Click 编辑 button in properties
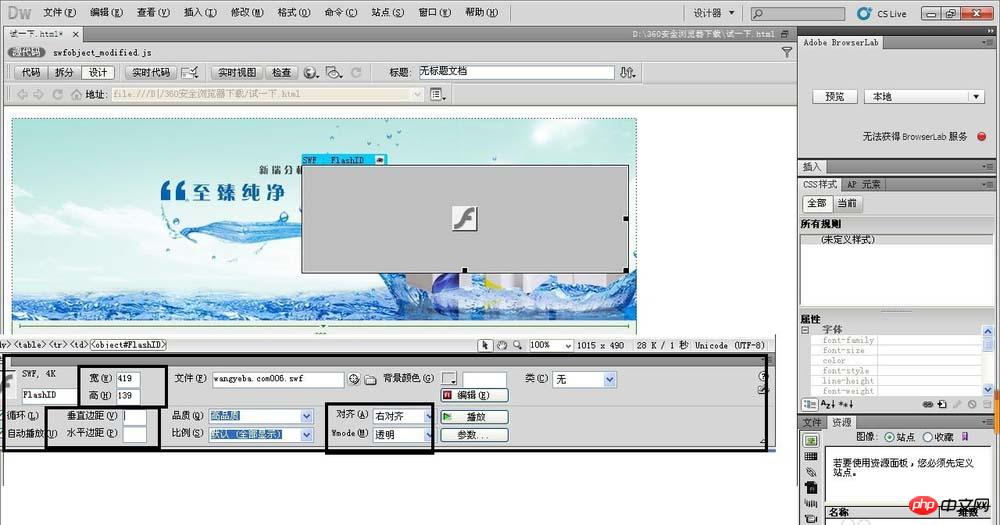Image resolution: width=1000 pixels, height=525 pixels. [474, 396]
